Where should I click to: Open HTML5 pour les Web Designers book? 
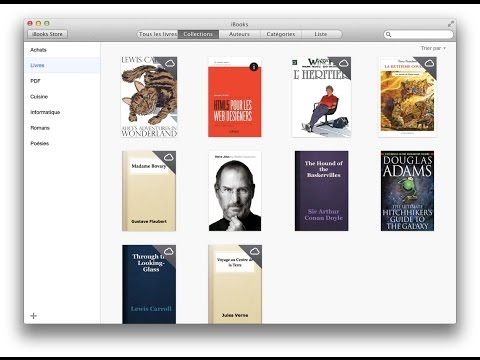[x=235, y=97]
